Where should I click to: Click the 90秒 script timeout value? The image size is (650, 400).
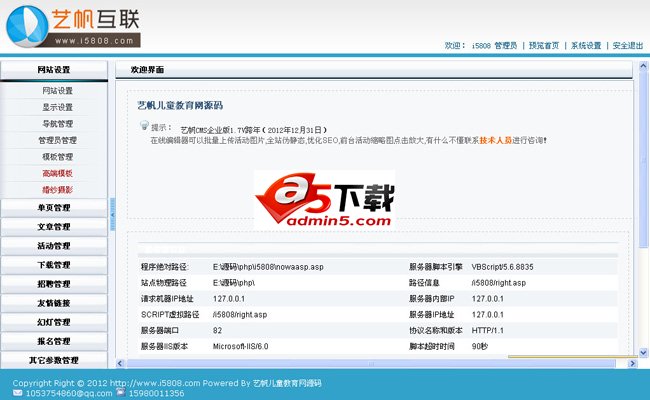point(480,347)
